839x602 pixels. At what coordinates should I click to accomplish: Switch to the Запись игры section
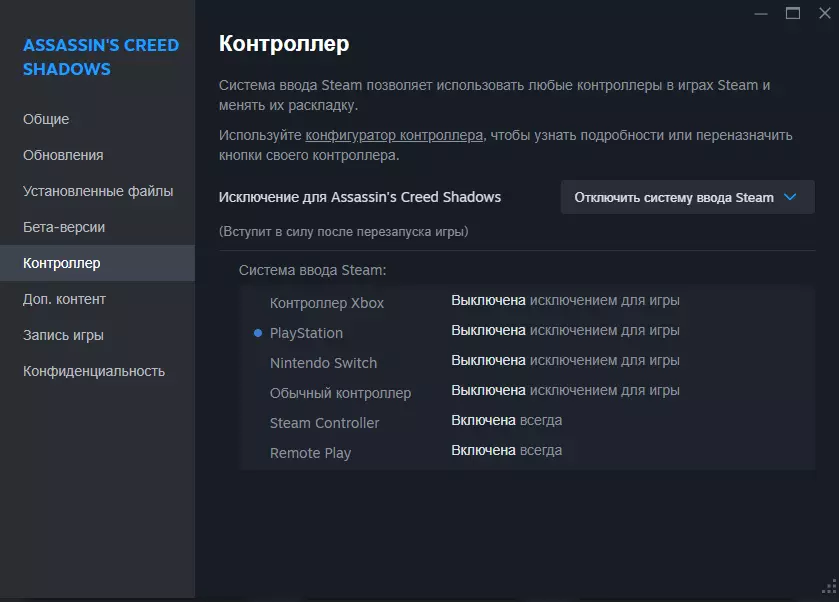63,335
